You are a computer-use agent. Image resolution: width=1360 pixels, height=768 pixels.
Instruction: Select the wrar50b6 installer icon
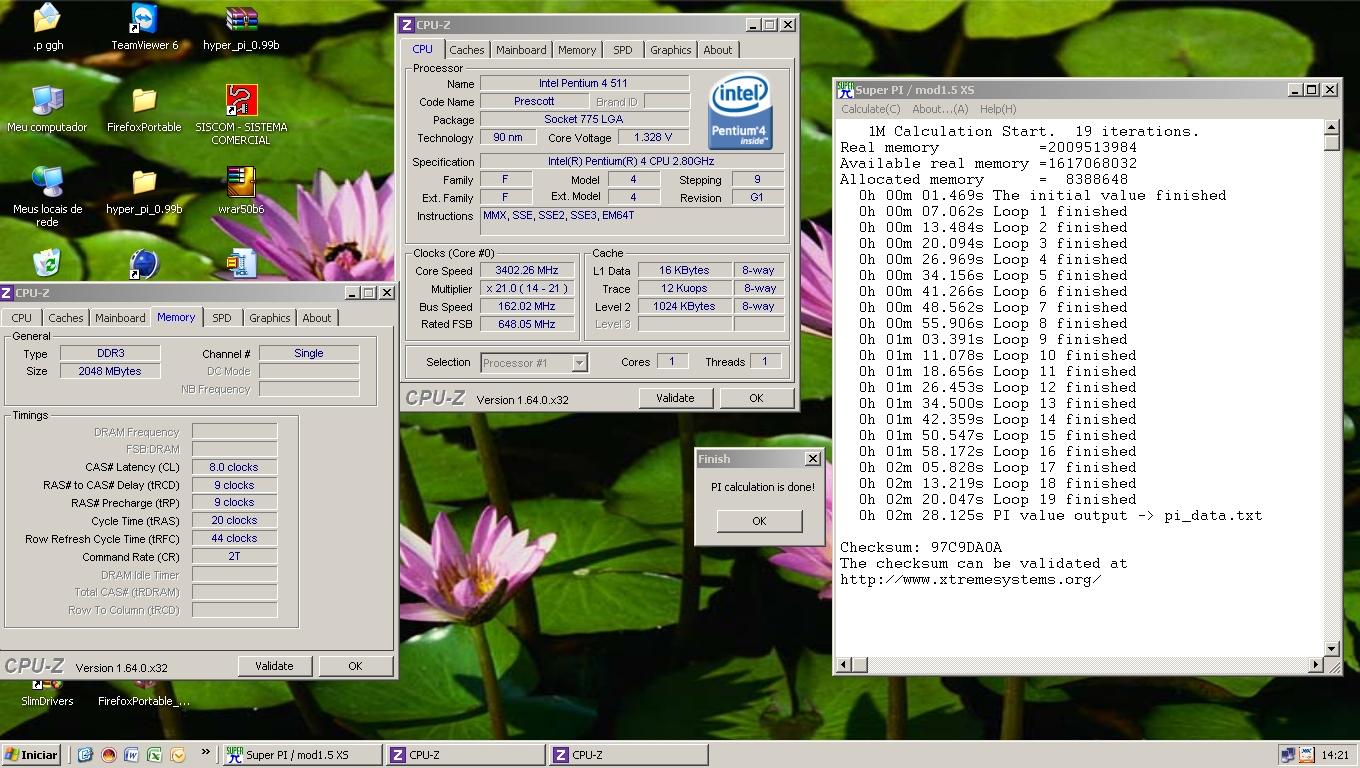241,182
